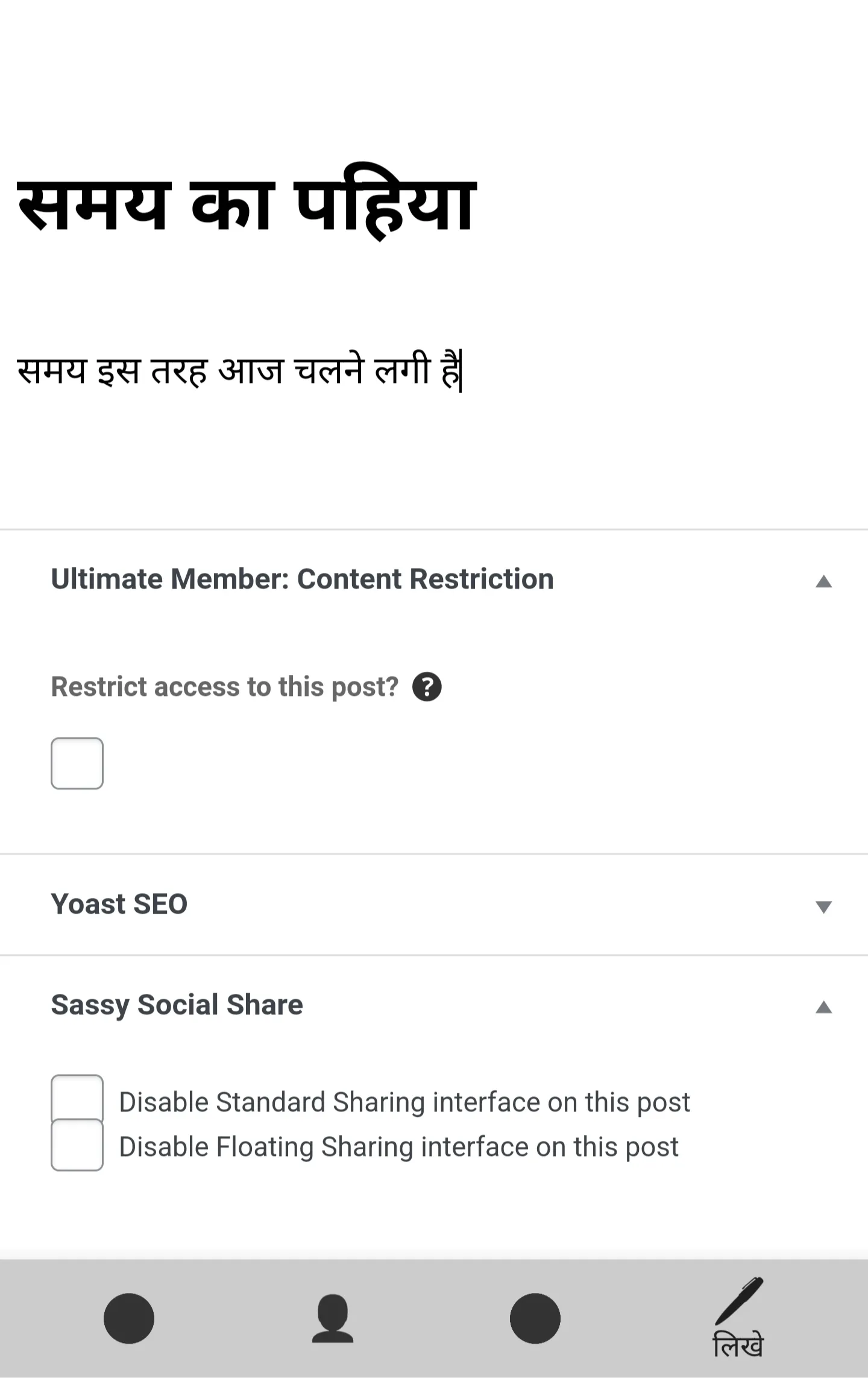Collapse the Sassy Social Share arrow

[x=823, y=1007]
